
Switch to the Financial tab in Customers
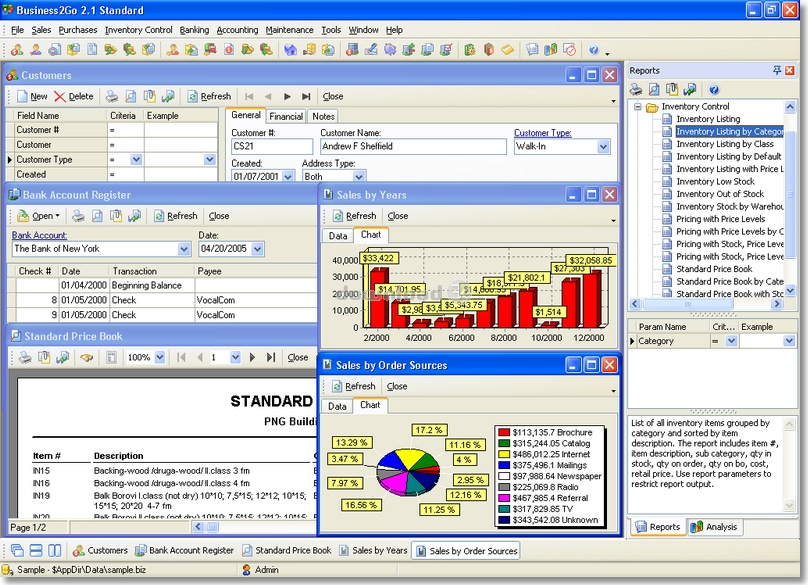(x=286, y=117)
